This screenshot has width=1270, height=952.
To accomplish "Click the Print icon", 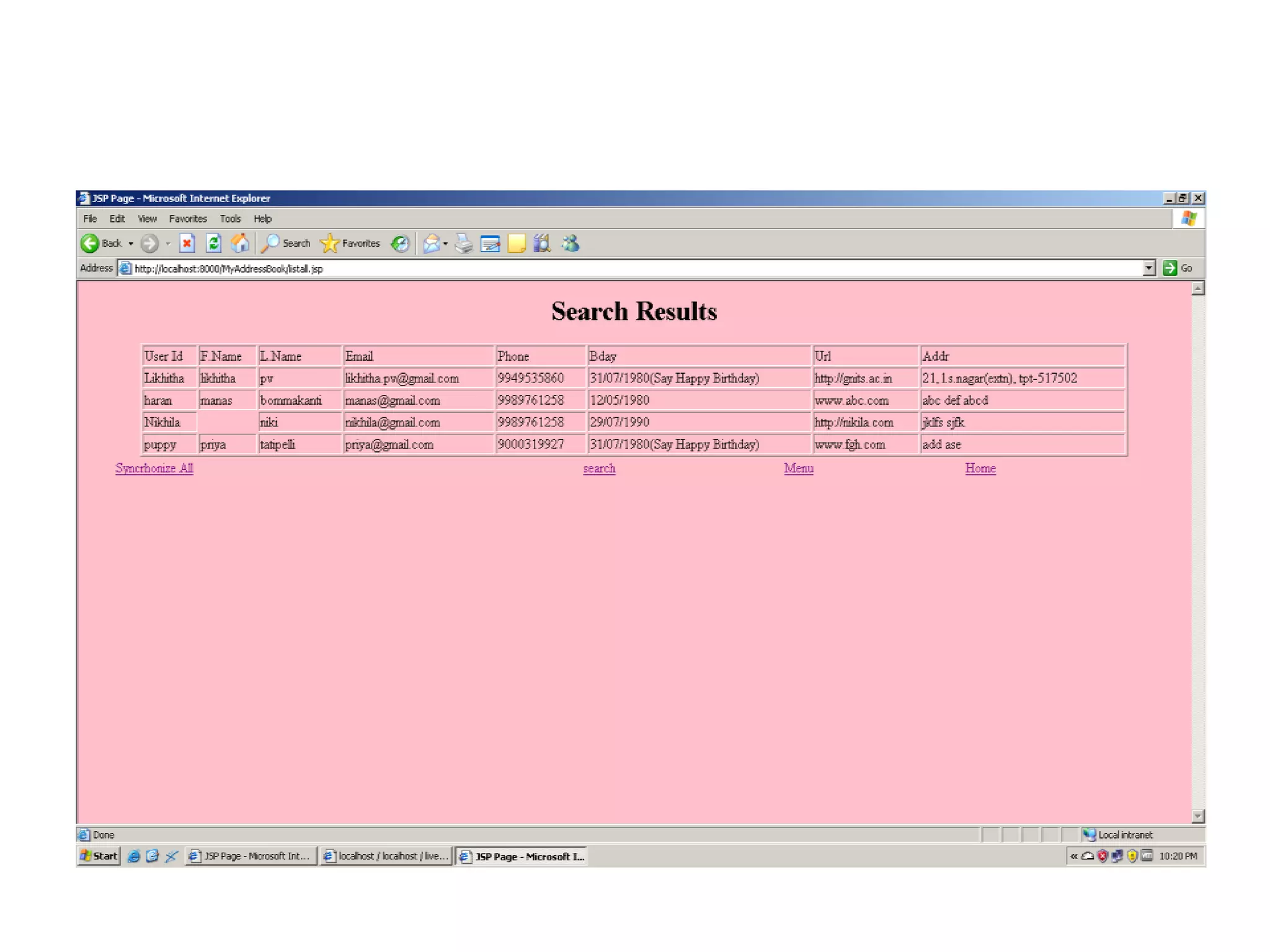I will click(x=463, y=244).
